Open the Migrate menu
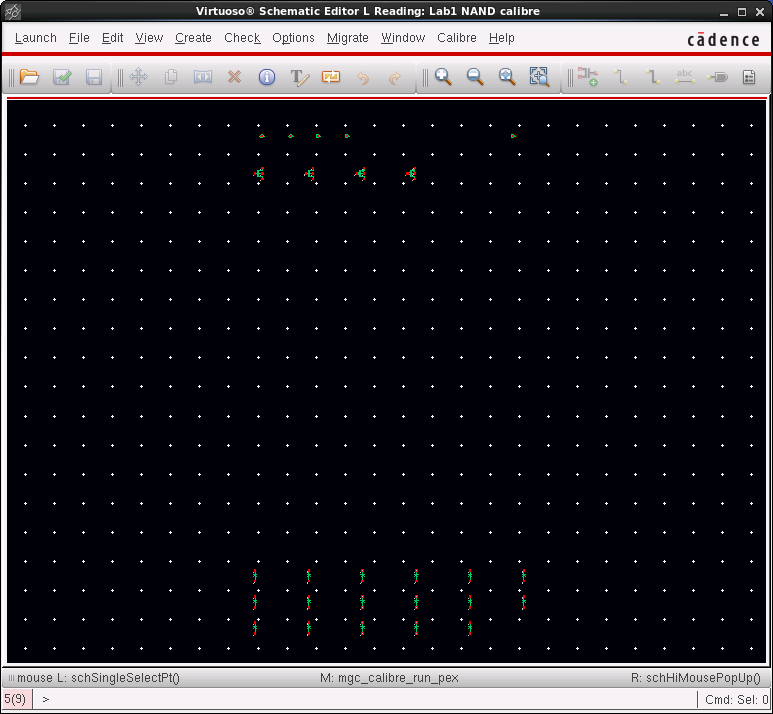Screen dimensions: 773x714 pyautogui.click(x=348, y=38)
